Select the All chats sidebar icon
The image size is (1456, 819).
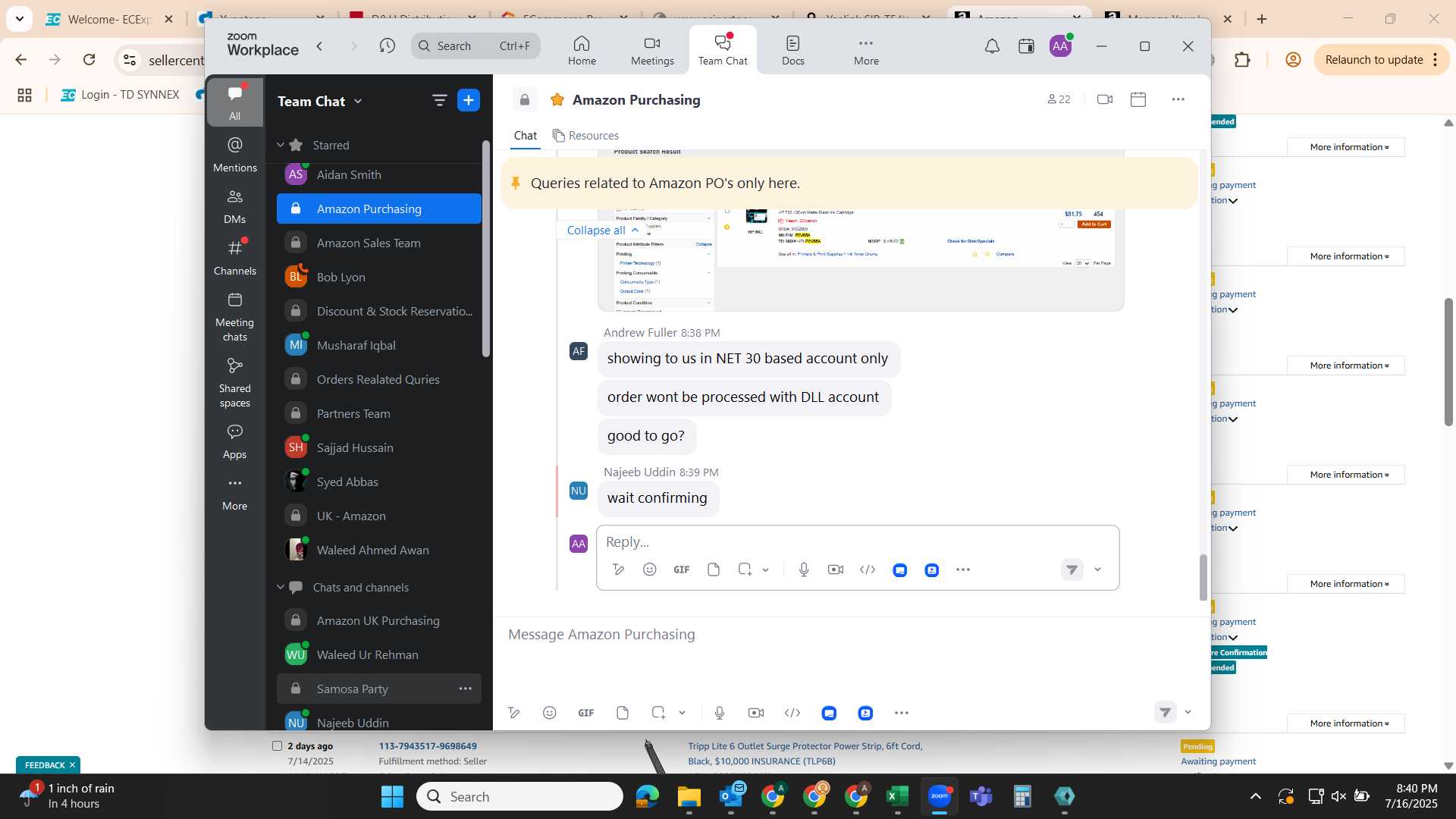pyautogui.click(x=235, y=102)
